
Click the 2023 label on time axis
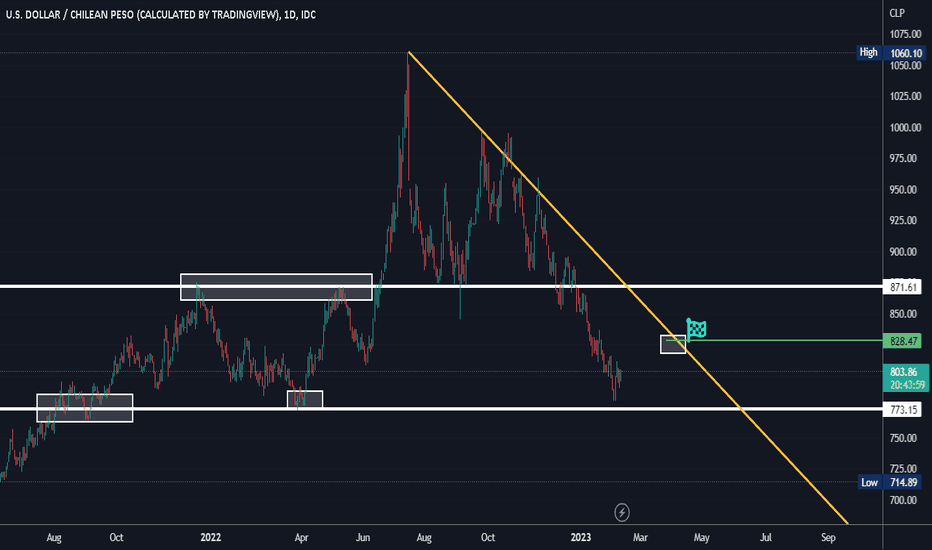coord(581,538)
